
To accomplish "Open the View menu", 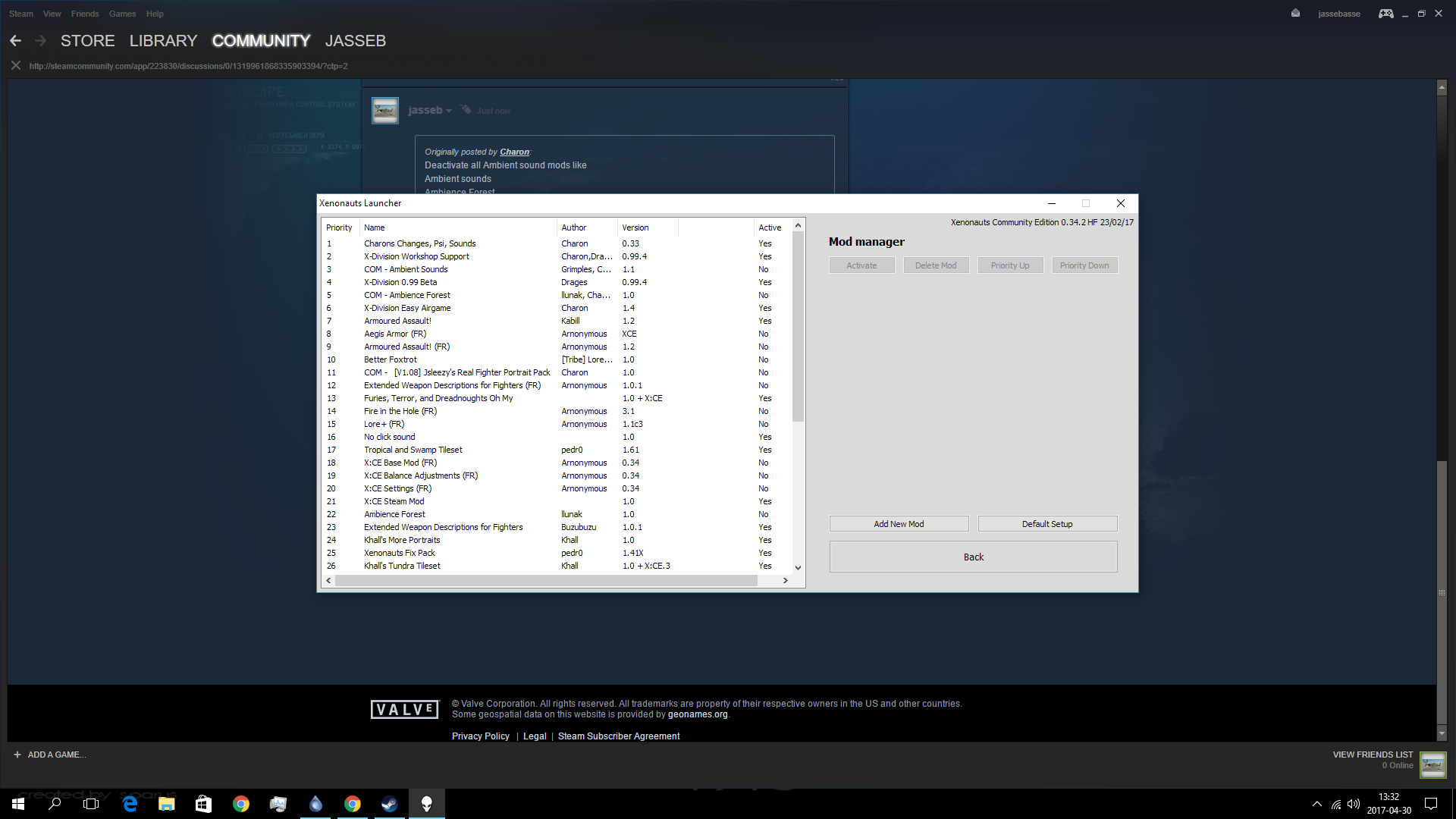I will (52, 14).
